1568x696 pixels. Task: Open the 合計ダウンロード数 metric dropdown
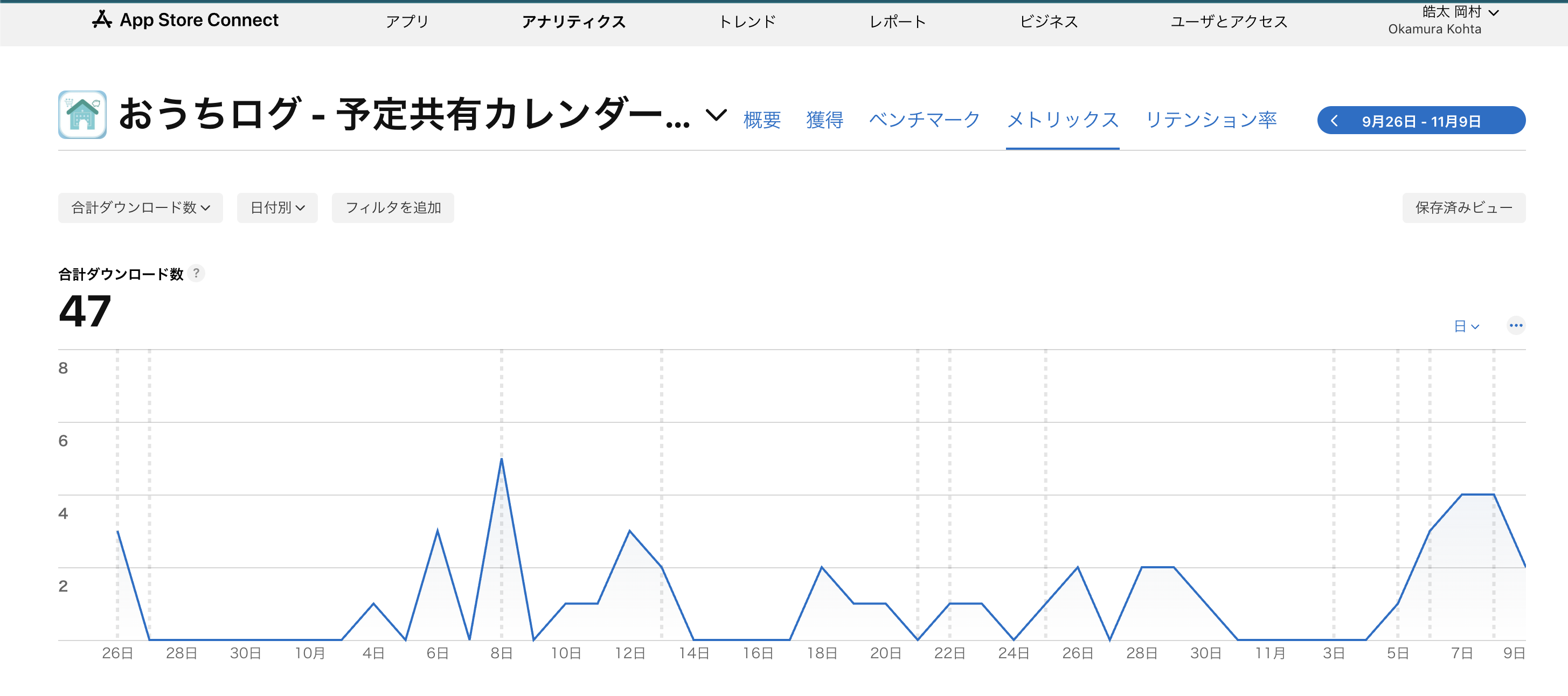tap(141, 208)
